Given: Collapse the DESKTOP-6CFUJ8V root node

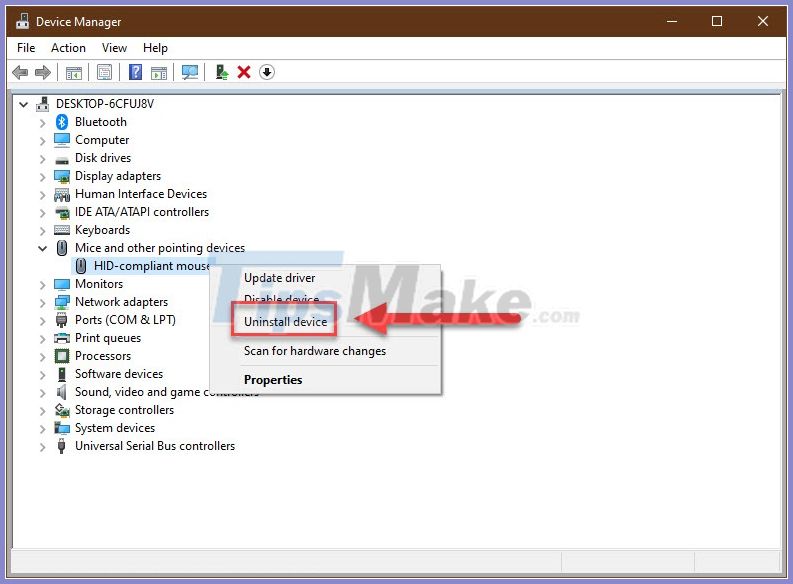Looking at the screenshot, I should [x=23, y=105].
